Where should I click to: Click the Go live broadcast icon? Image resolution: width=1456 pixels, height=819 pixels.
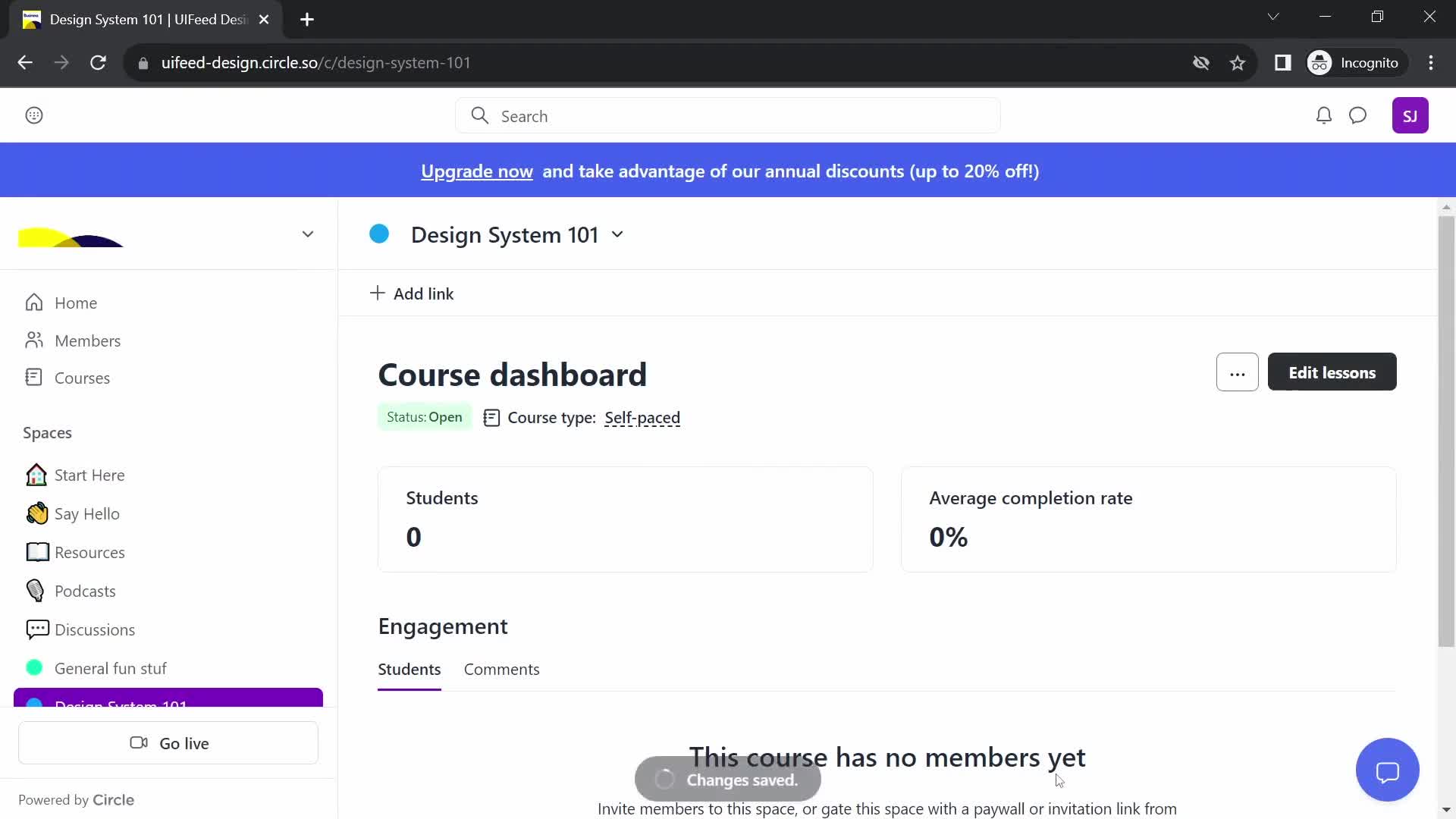(138, 743)
